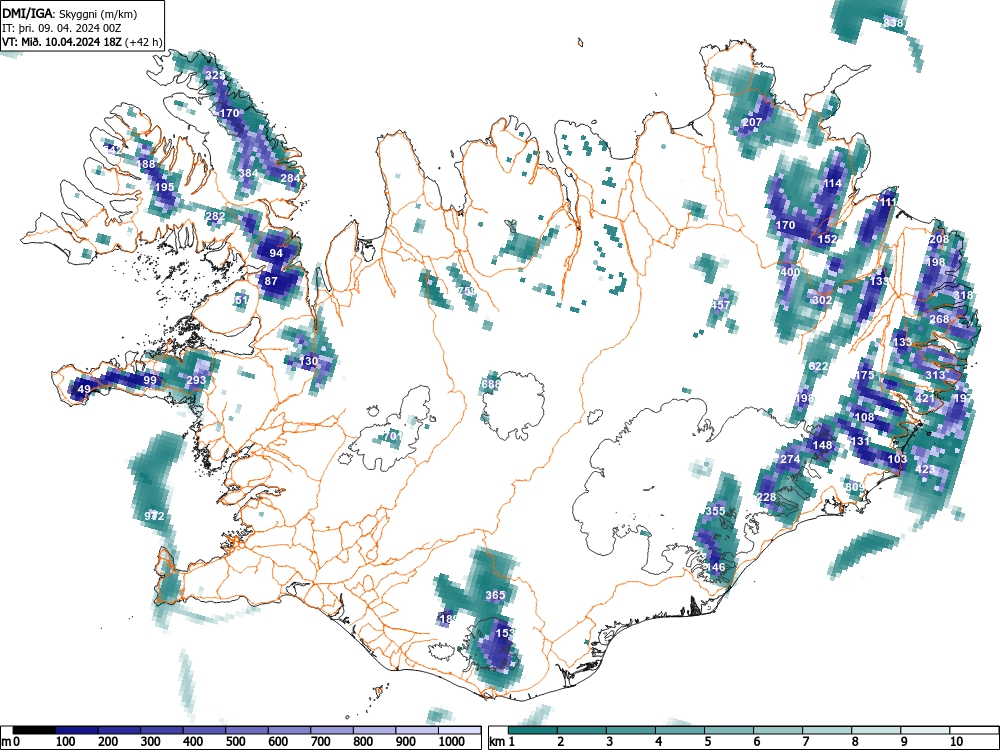Click the visibility value 188
1000x750 pixels.
coord(145,165)
